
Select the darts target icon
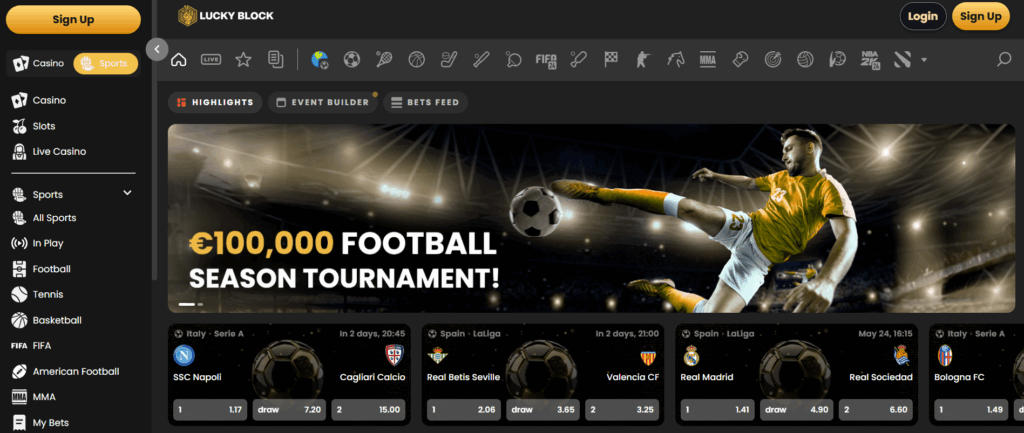pos(773,59)
